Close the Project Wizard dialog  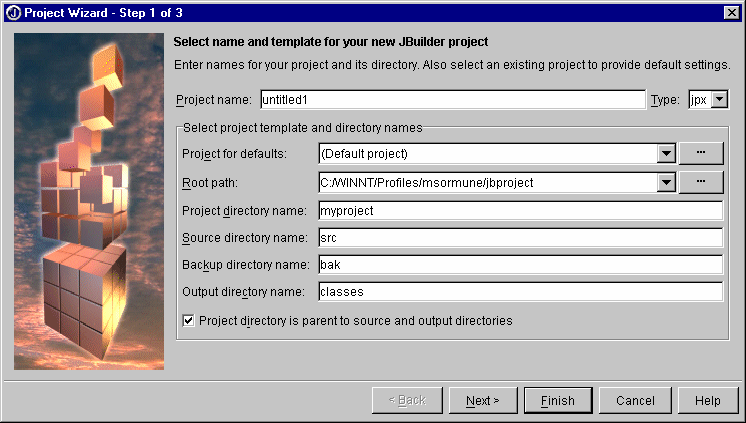(731, 13)
